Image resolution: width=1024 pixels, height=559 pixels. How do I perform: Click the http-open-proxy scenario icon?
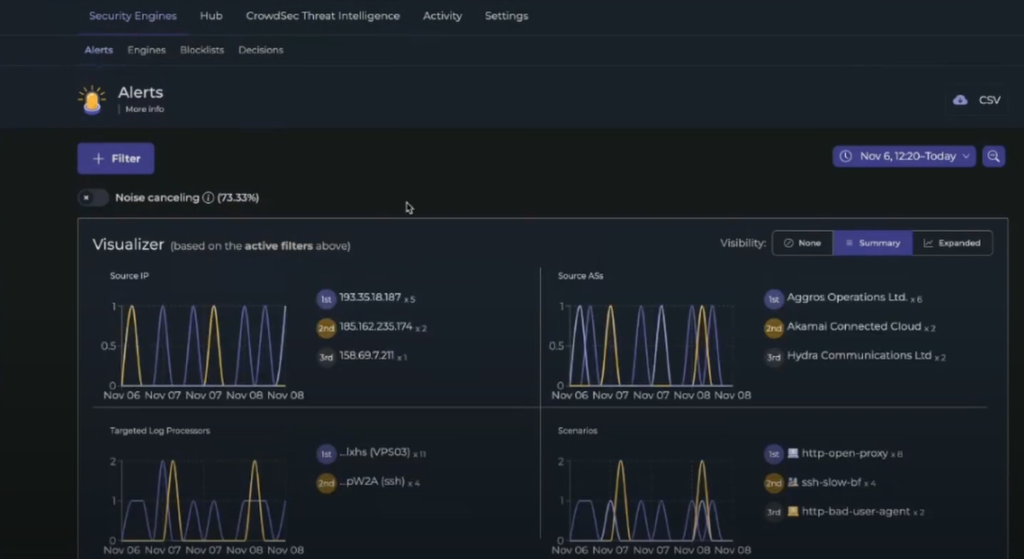point(793,453)
